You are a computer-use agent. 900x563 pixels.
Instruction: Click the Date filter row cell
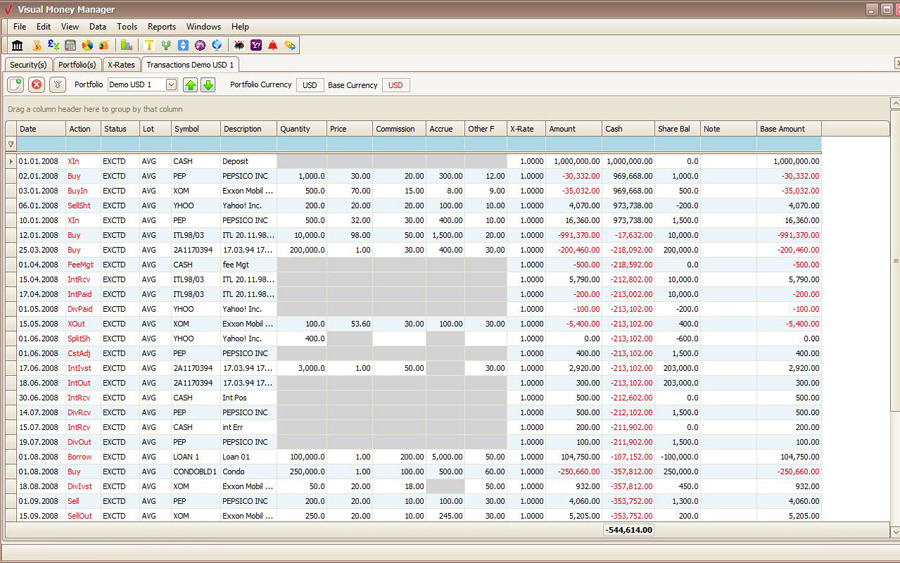coord(41,145)
